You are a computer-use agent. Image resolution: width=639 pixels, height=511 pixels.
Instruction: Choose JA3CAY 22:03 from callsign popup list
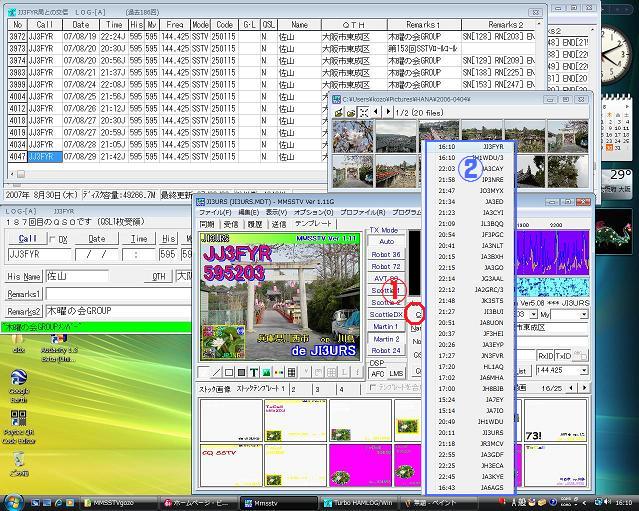(x=471, y=168)
